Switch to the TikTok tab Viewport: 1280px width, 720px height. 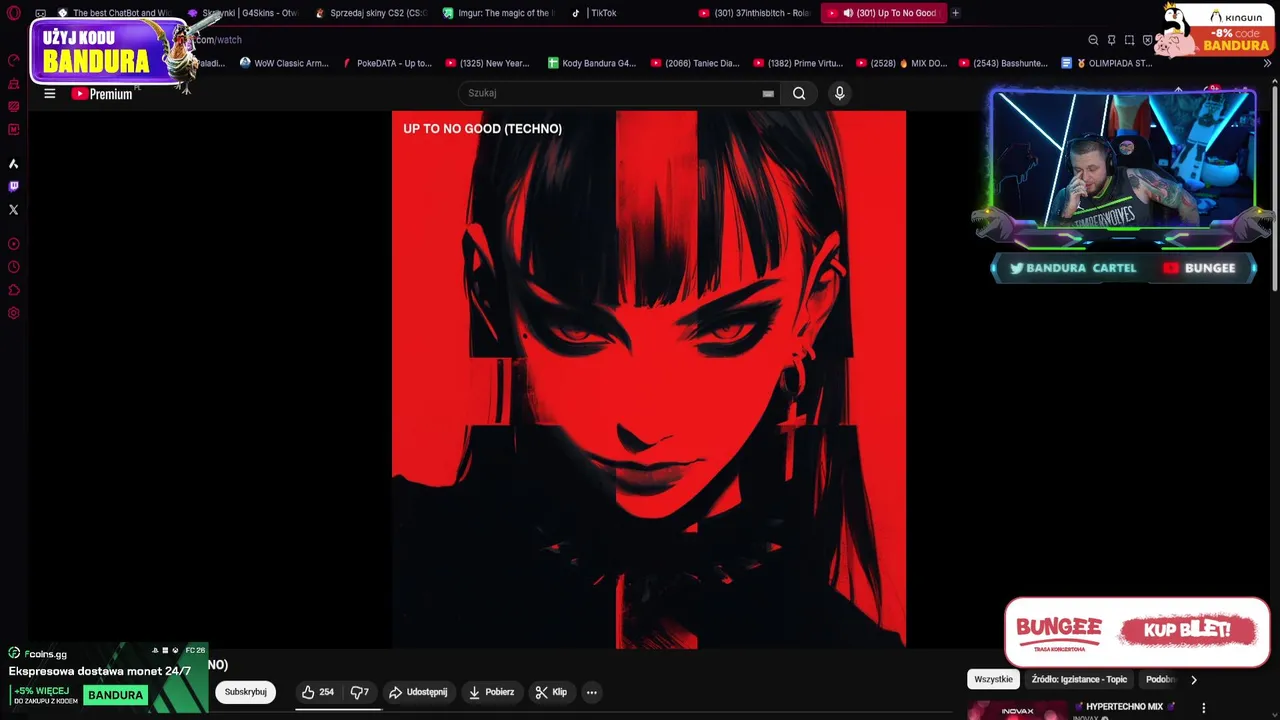pyautogui.click(x=627, y=13)
